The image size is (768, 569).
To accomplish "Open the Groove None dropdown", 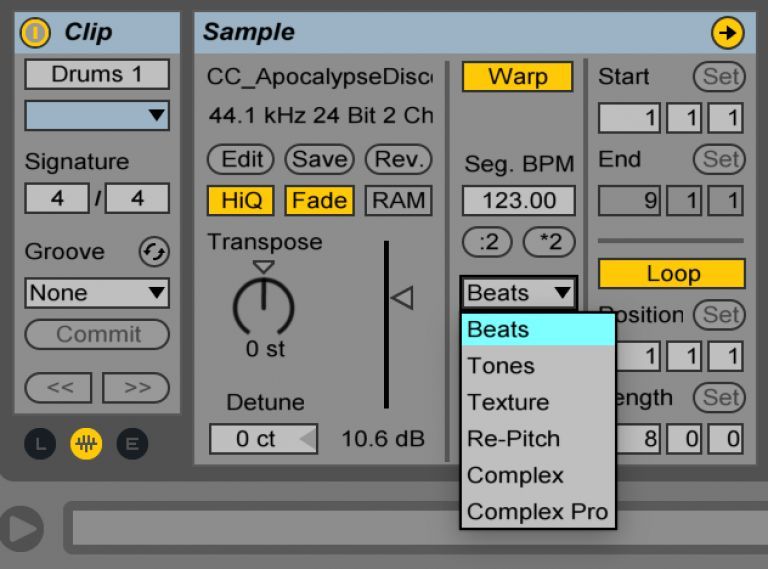I will pyautogui.click(x=97, y=293).
